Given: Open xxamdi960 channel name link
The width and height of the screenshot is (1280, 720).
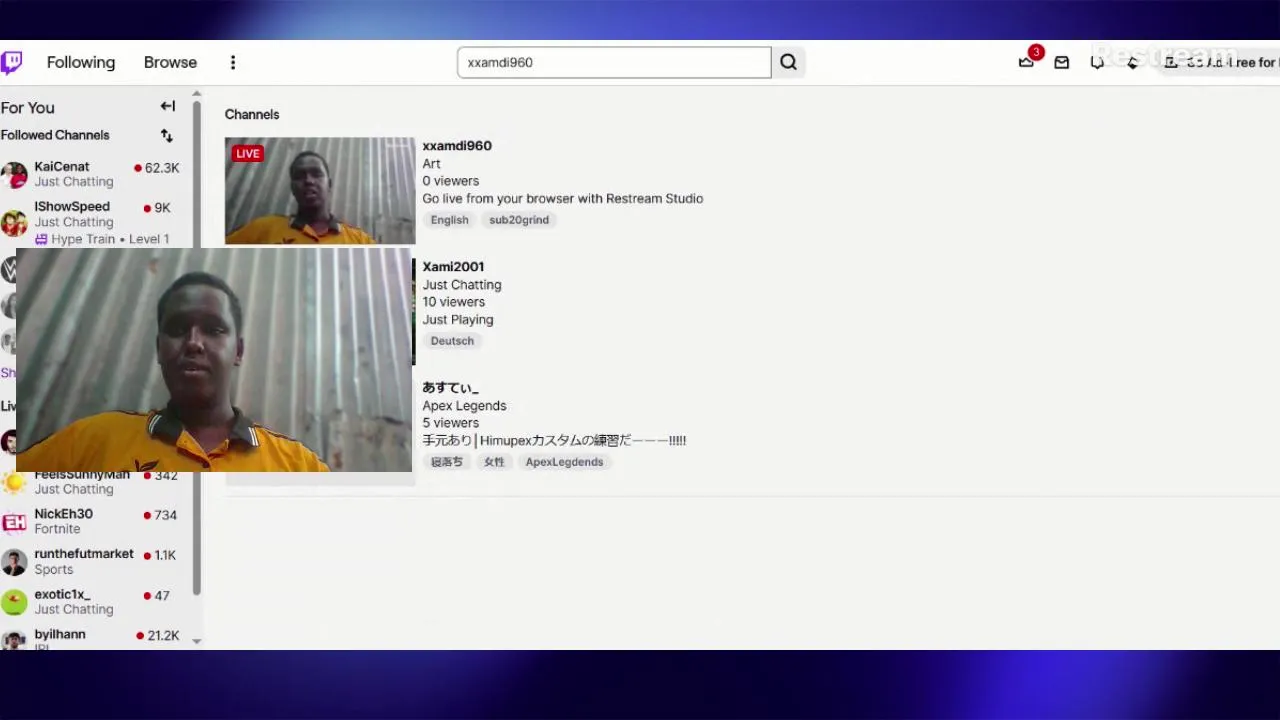Looking at the screenshot, I should (457, 146).
